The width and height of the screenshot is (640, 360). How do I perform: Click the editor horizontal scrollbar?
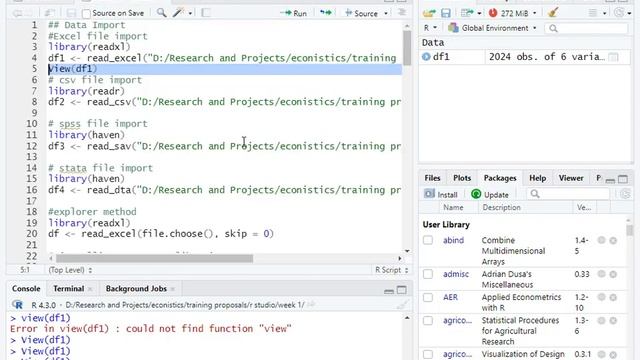point(154,258)
